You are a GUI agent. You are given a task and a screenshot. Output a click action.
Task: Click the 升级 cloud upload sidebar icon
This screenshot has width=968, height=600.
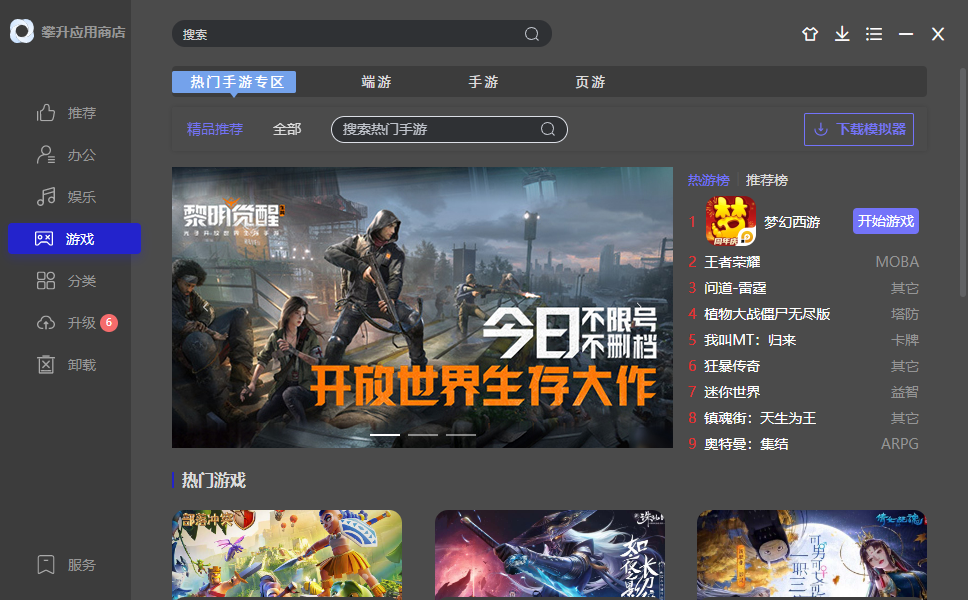pos(46,323)
